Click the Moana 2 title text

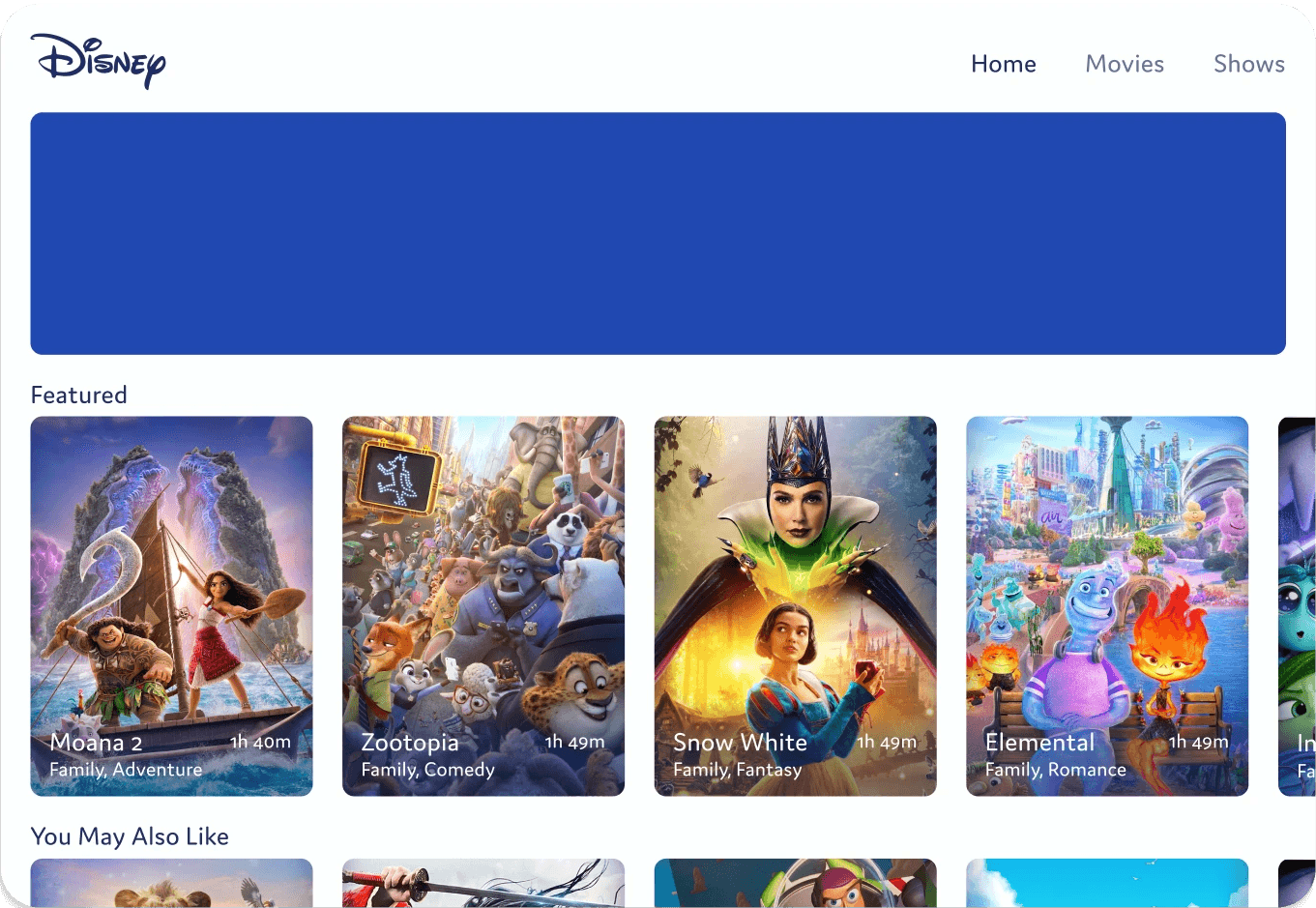point(96,743)
